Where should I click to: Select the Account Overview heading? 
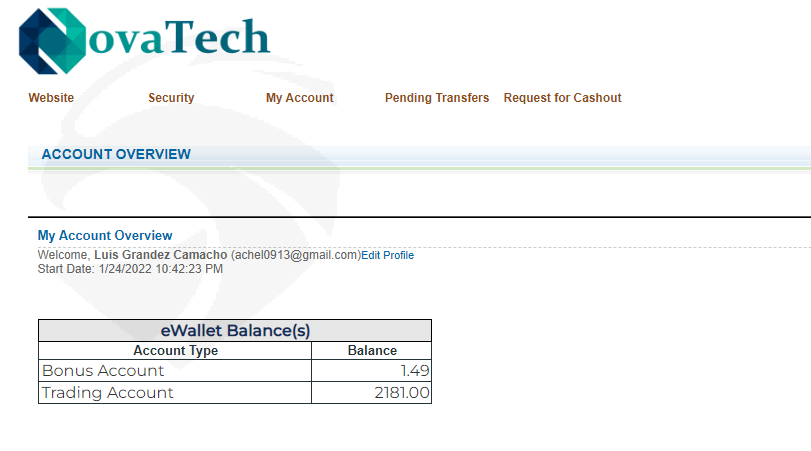coord(116,154)
